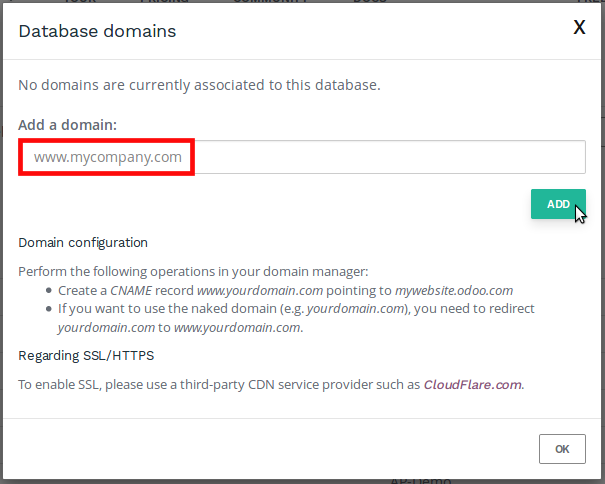605x484 pixels.
Task: Click www.yourdomain.com ending the redirect line
Action: pyautogui.click(x=236, y=327)
